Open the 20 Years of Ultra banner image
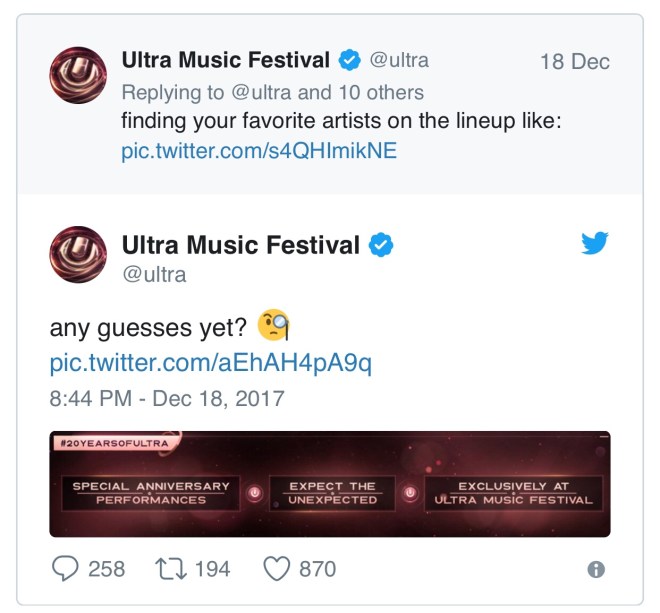 point(330,484)
